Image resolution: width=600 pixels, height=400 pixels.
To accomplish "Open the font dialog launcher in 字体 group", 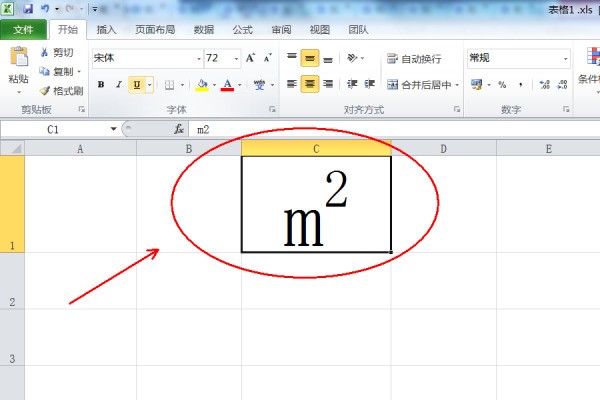I will coord(272,109).
